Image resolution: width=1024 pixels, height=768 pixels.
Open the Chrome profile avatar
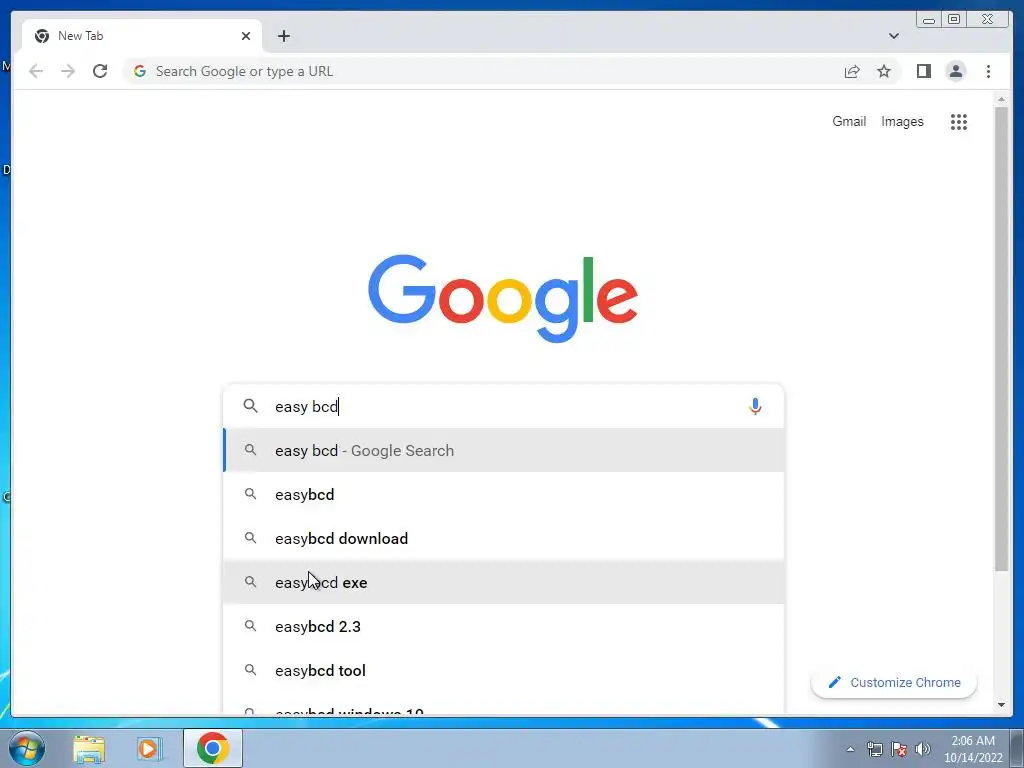pos(955,71)
